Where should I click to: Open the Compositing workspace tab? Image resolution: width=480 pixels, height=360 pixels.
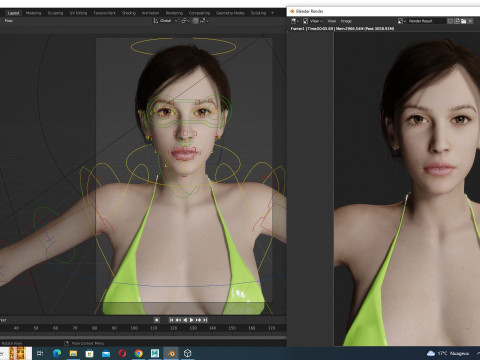click(199, 13)
